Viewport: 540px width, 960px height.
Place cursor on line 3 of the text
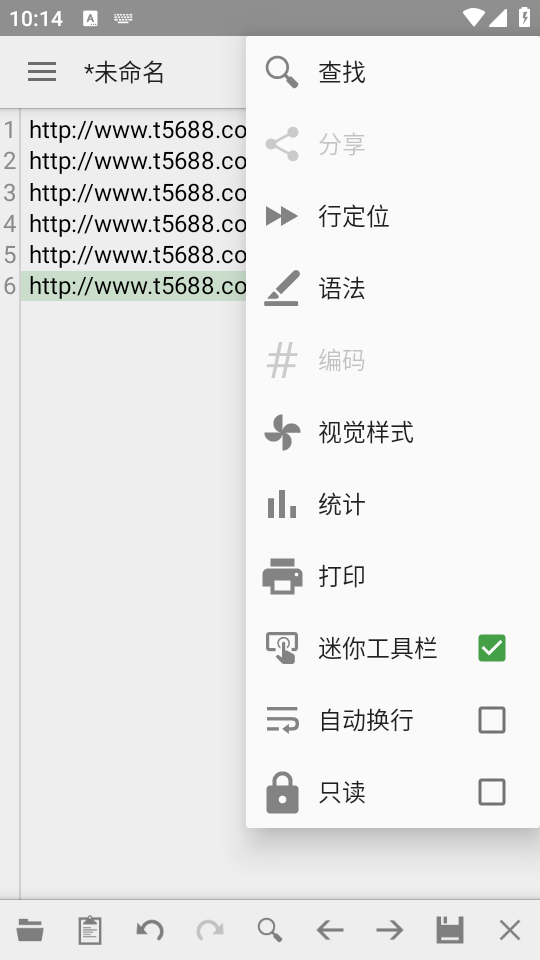[138, 193]
